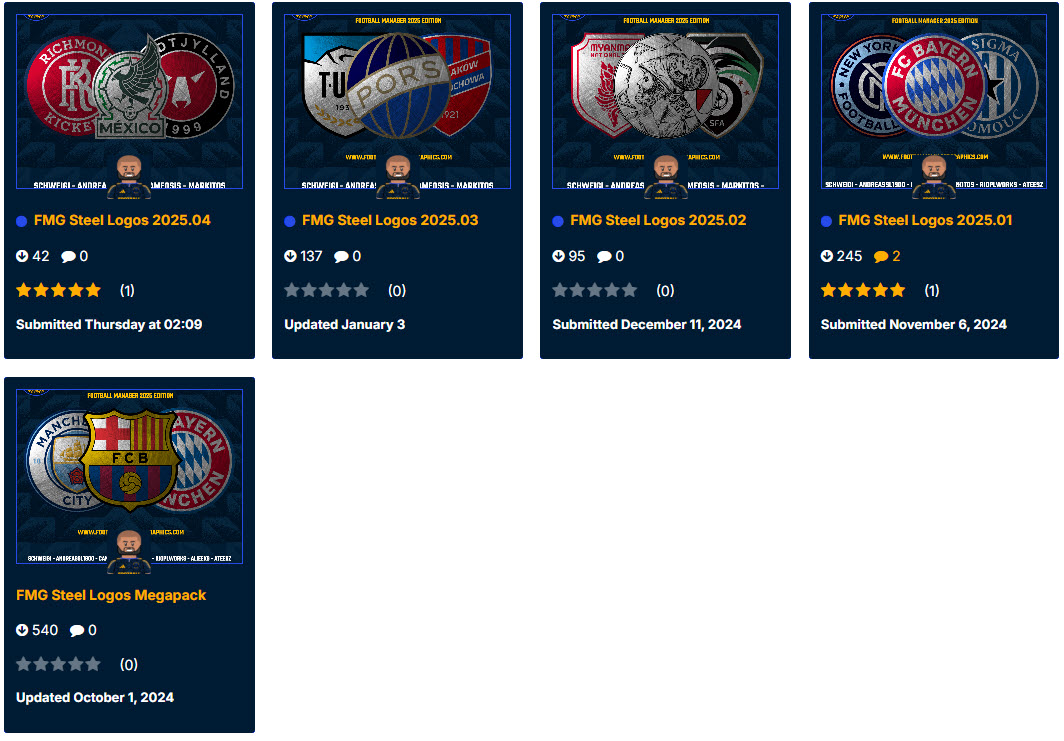Click the download icon on the Megapack card
The width and height of the screenshot is (1064, 741).
click(x=22, y=630)
